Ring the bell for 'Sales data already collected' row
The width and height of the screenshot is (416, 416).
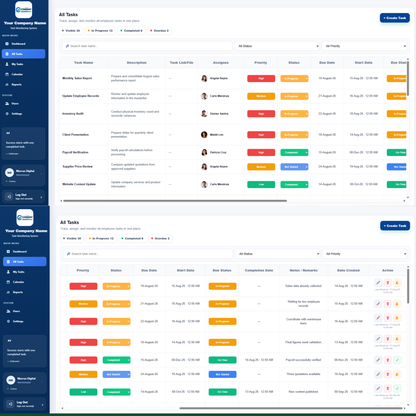[397, 283]
